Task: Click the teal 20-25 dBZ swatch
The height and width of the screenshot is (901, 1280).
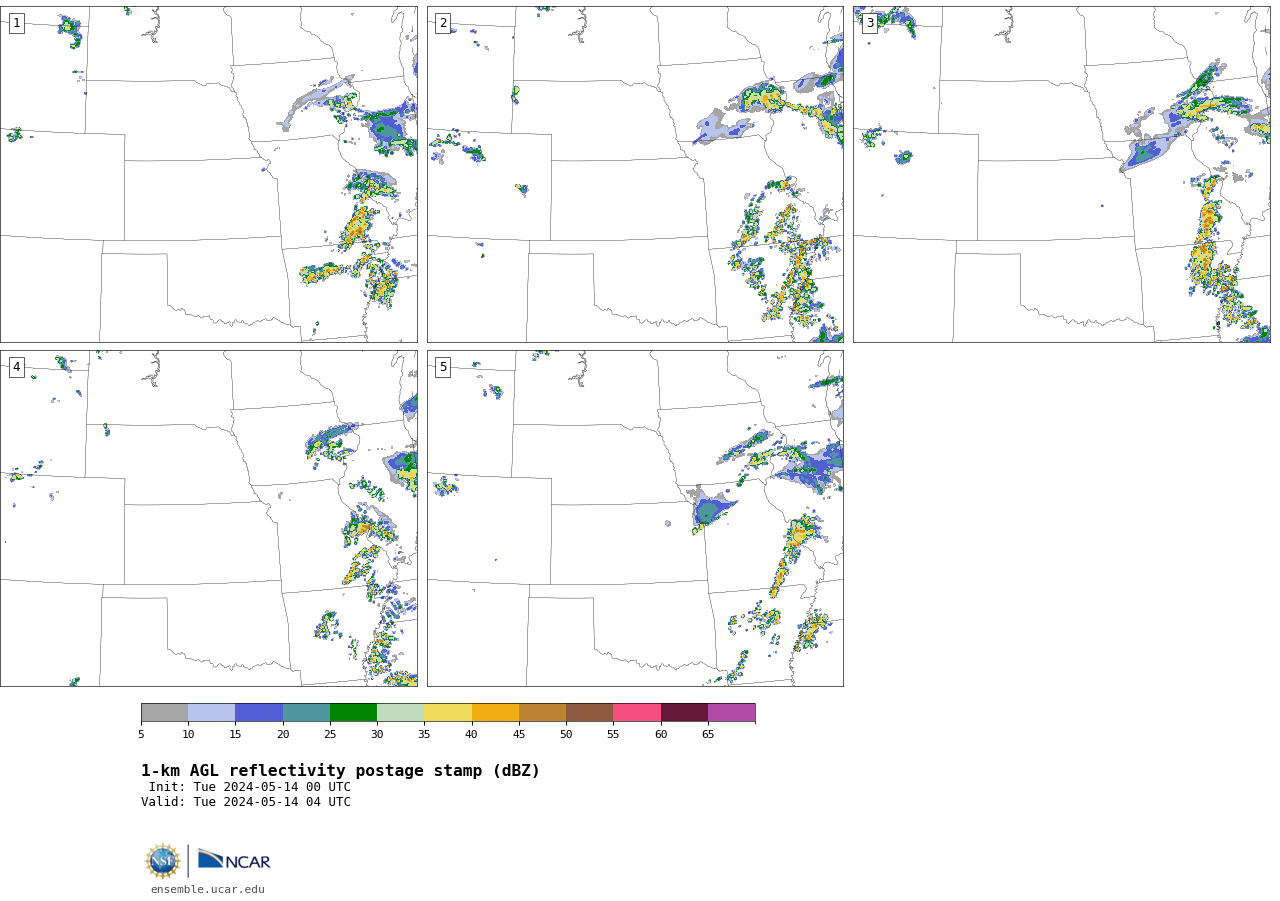Action: coord(306,712)
